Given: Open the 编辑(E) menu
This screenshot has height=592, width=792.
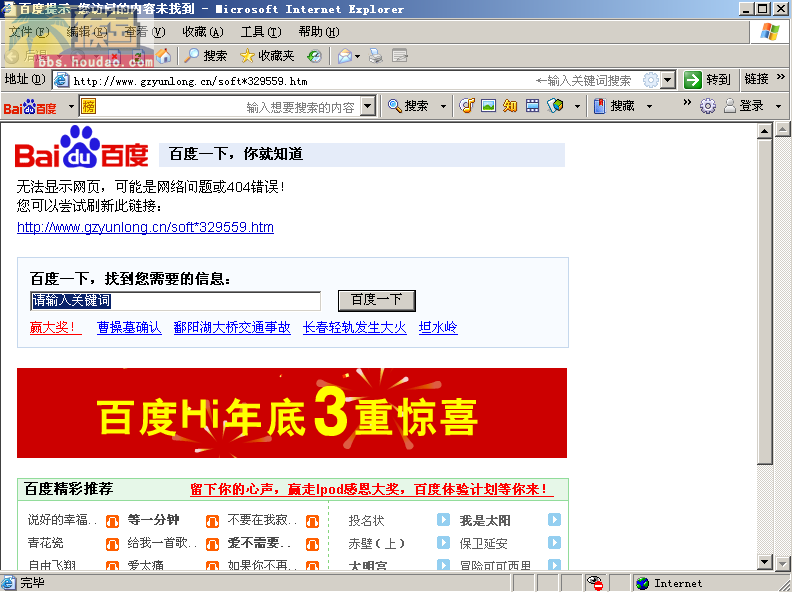Looking at the screenshot, I should click(x=87, y=32).
